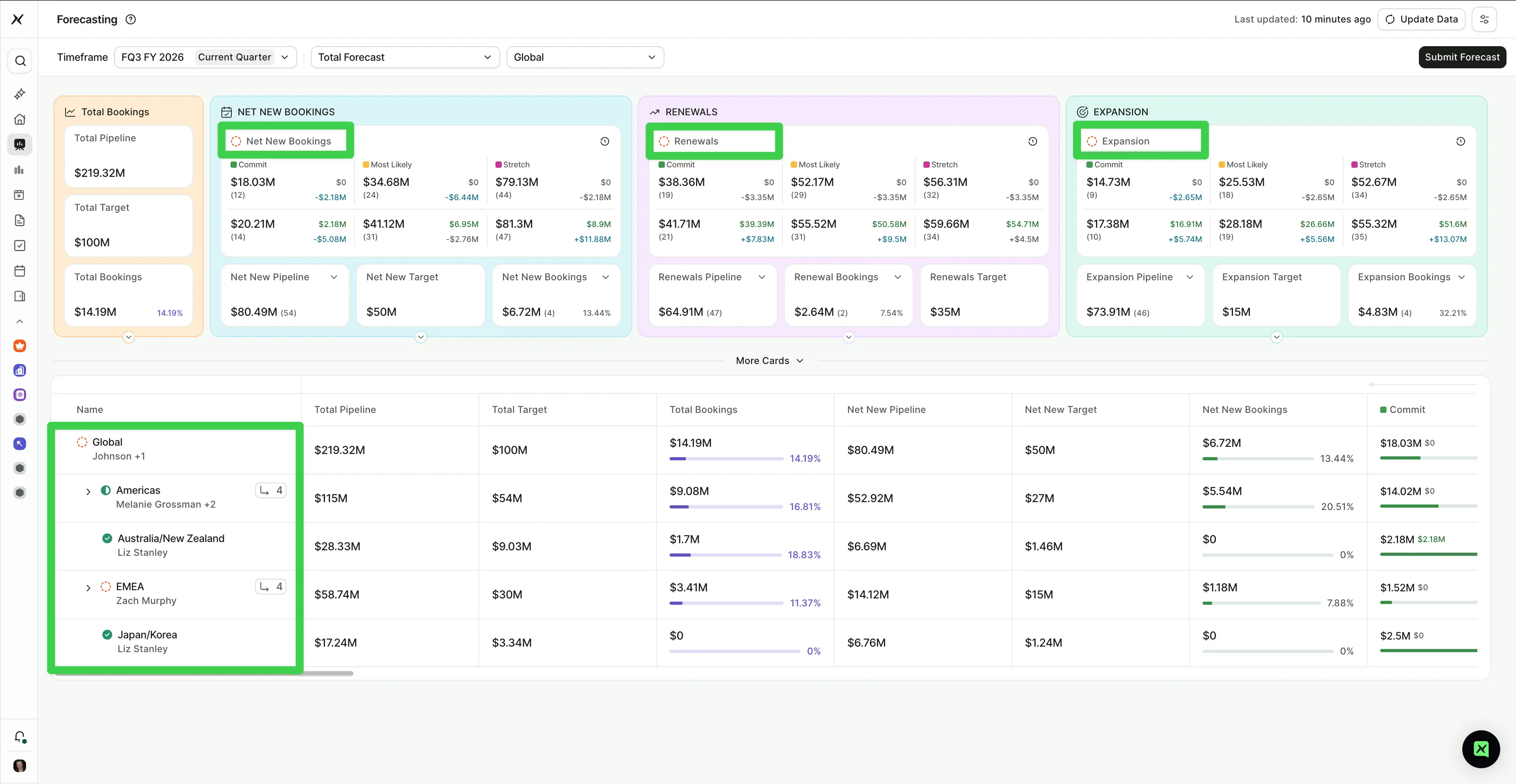
Task: Click the Americas sub-item count badge
Action: tap(271, 490)
